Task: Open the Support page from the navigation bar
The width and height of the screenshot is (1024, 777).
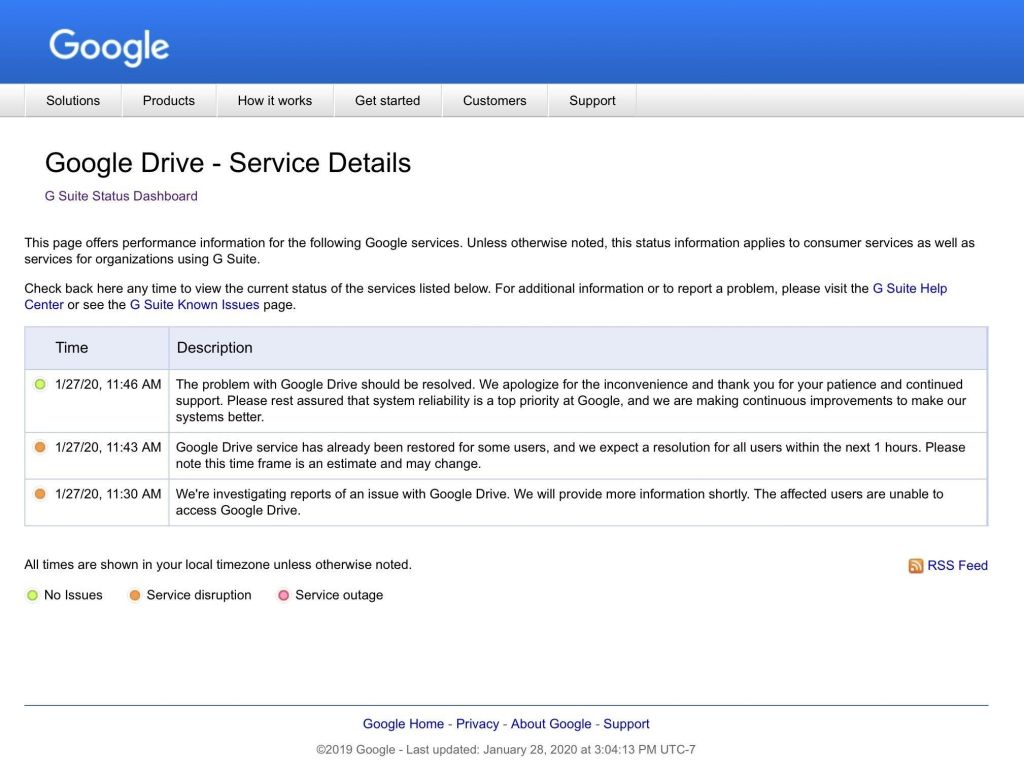Action: pos(592,100)
